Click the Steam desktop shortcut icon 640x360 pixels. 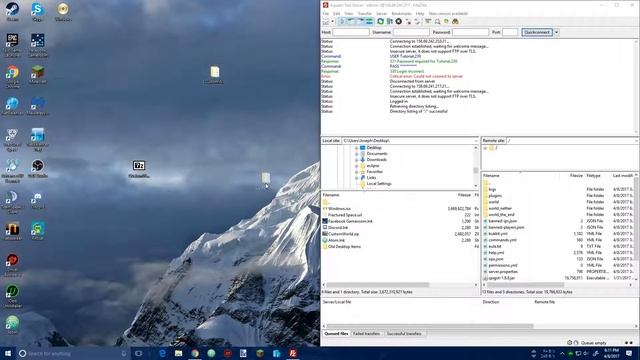(12, 11)
